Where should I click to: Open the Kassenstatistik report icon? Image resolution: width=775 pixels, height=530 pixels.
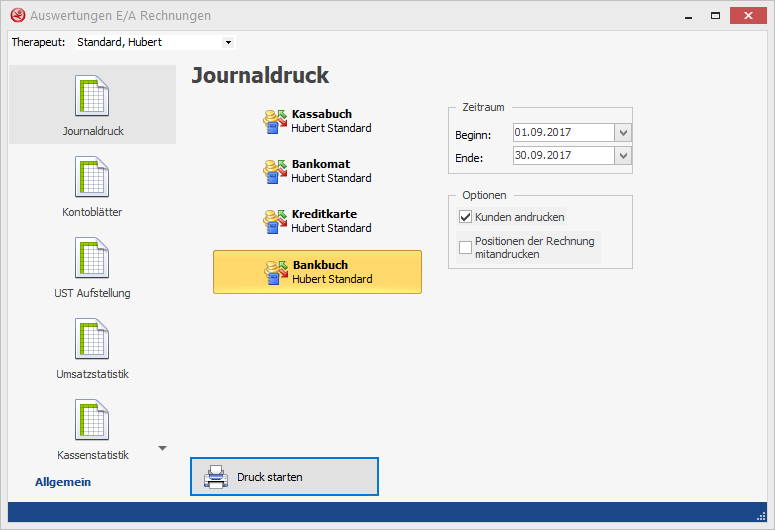[92, 421]
